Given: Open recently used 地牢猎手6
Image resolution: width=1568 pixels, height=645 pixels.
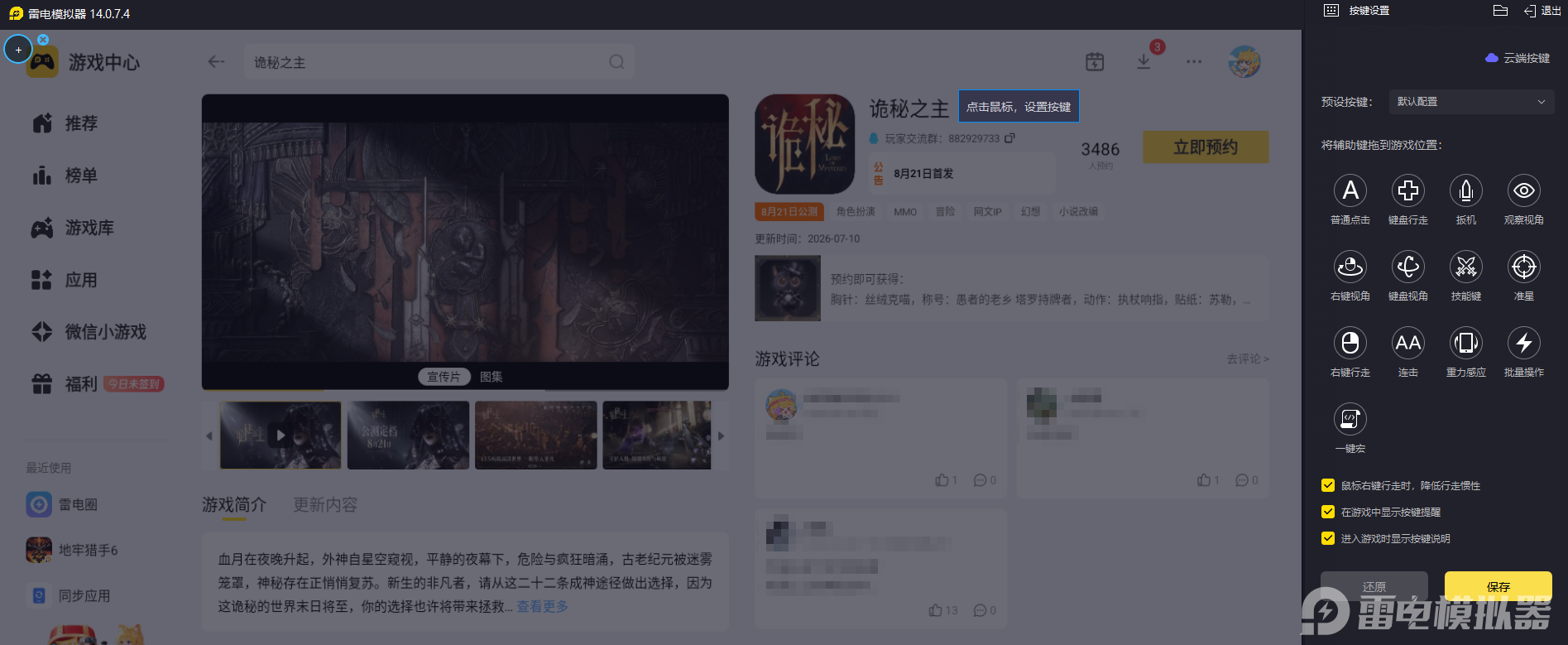Looking at the screenshot, I should click(x=72, y=550).
